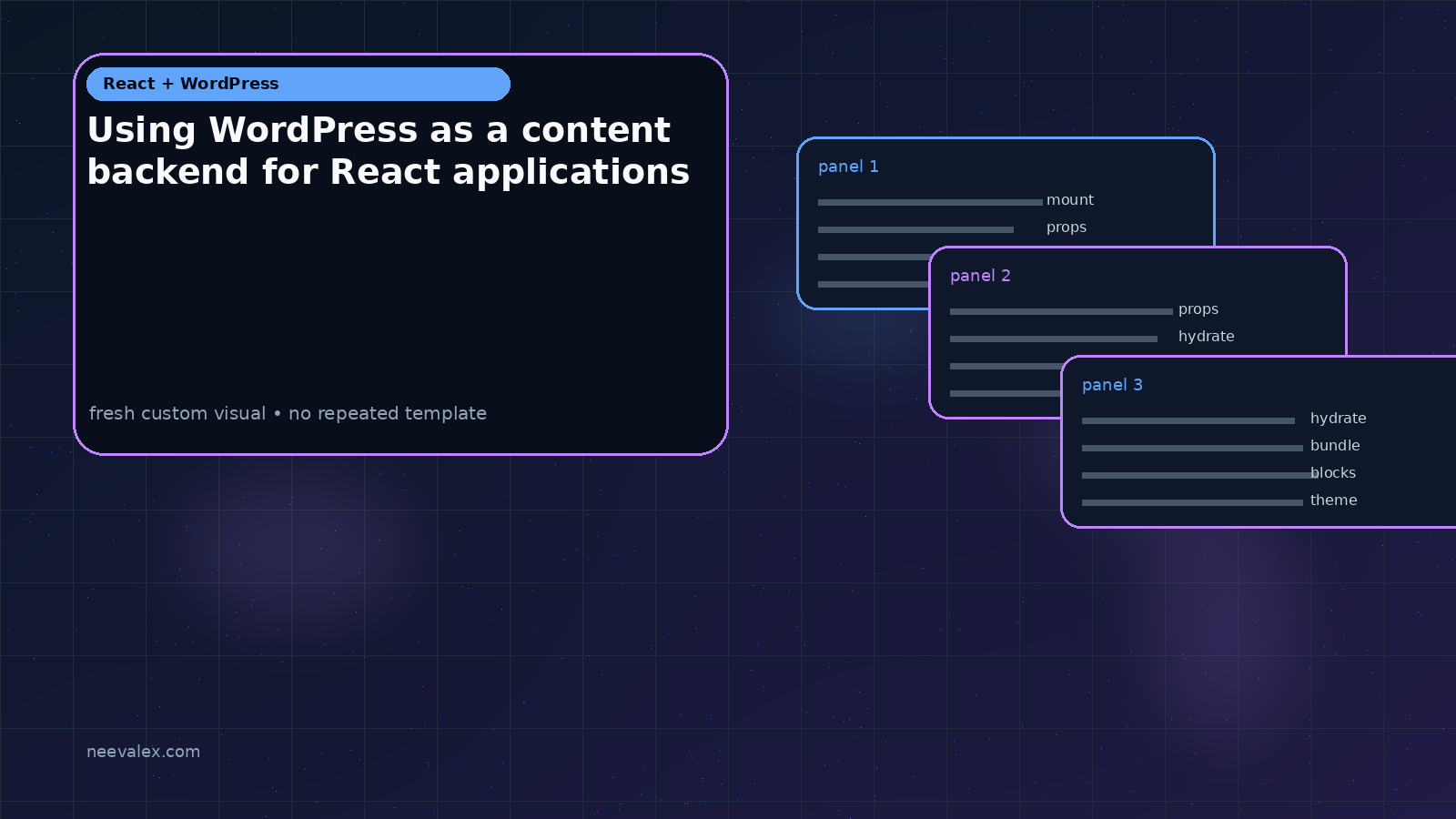Select the 'panel 1' title
Viewport: 1456px width, 819px height.
coord(848,167)
